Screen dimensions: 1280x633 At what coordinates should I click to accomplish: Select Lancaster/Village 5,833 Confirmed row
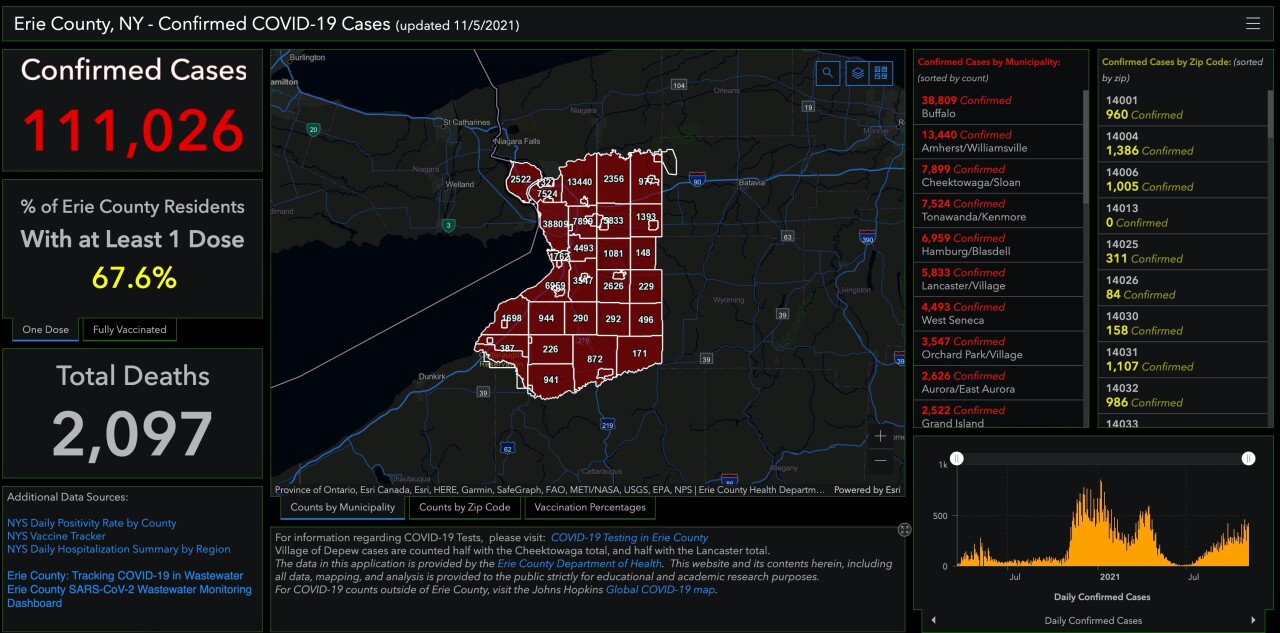coord(1000,279)
